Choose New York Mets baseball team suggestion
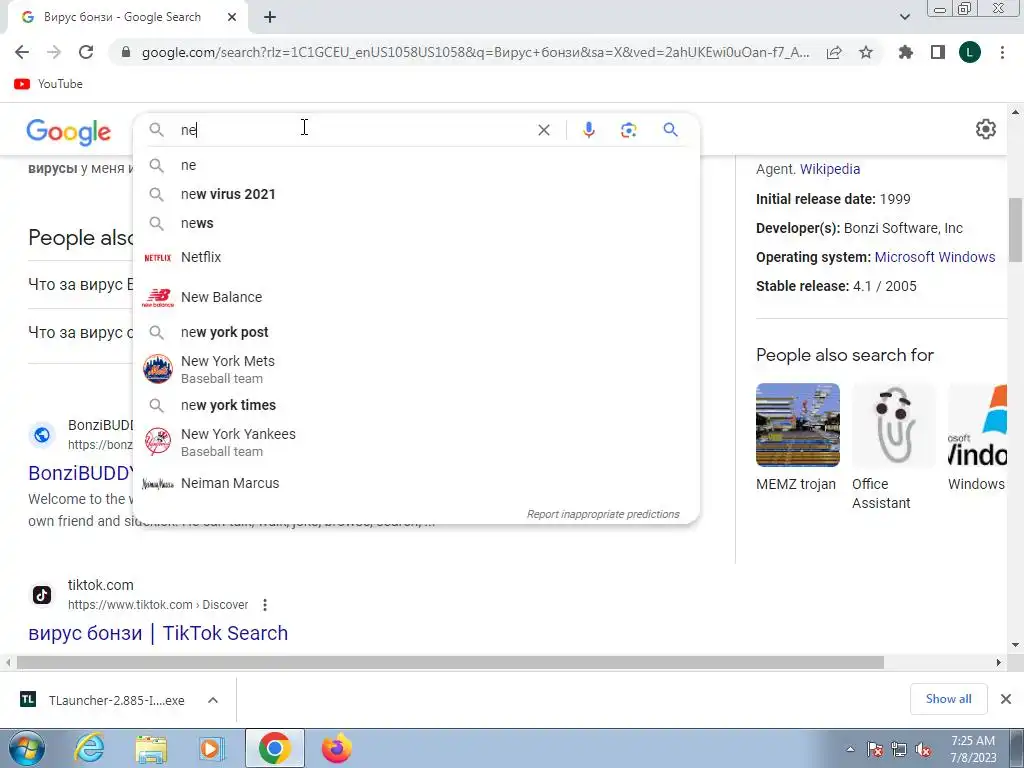1024x768 pixels. click(416, 369)
